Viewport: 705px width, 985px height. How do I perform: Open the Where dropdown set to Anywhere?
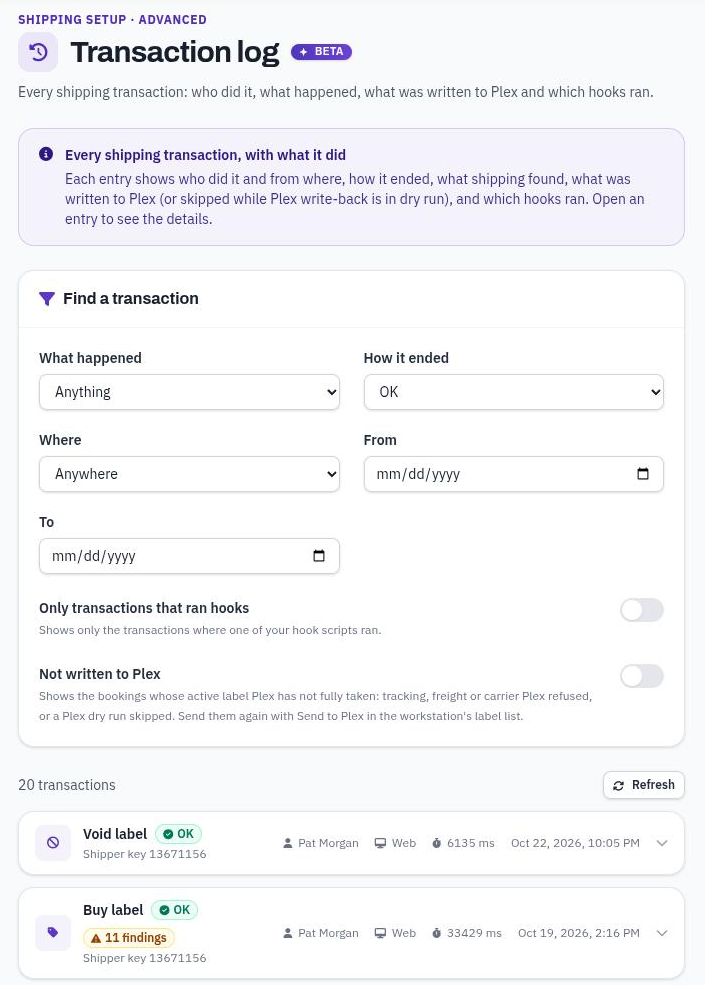(x=189, y=474)
